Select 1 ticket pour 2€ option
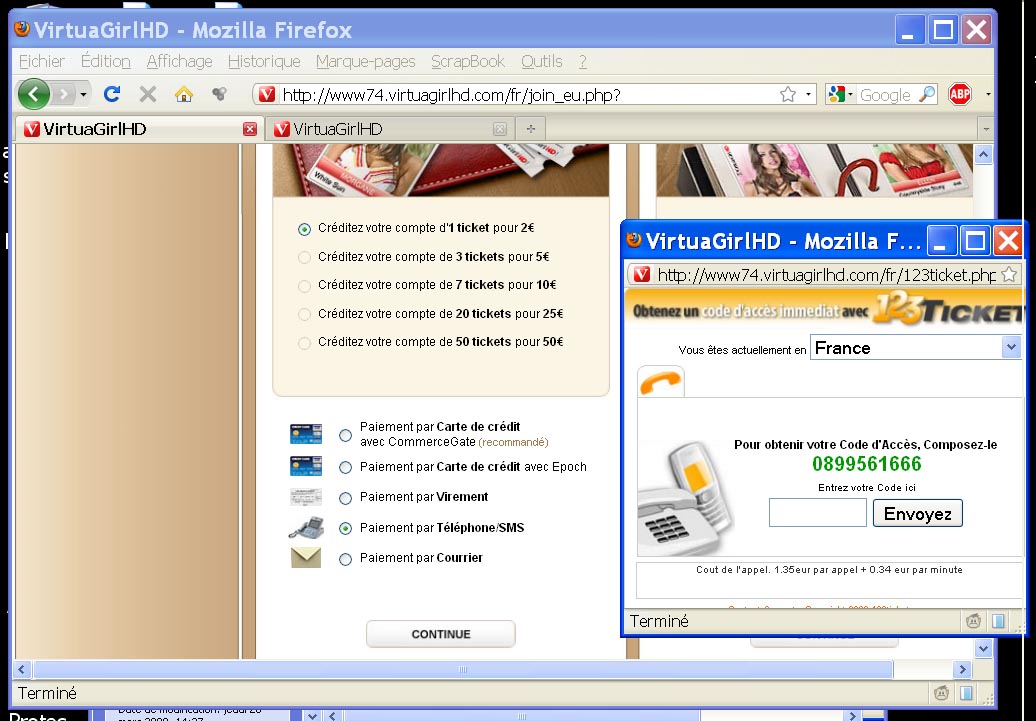 pos(304,229)
